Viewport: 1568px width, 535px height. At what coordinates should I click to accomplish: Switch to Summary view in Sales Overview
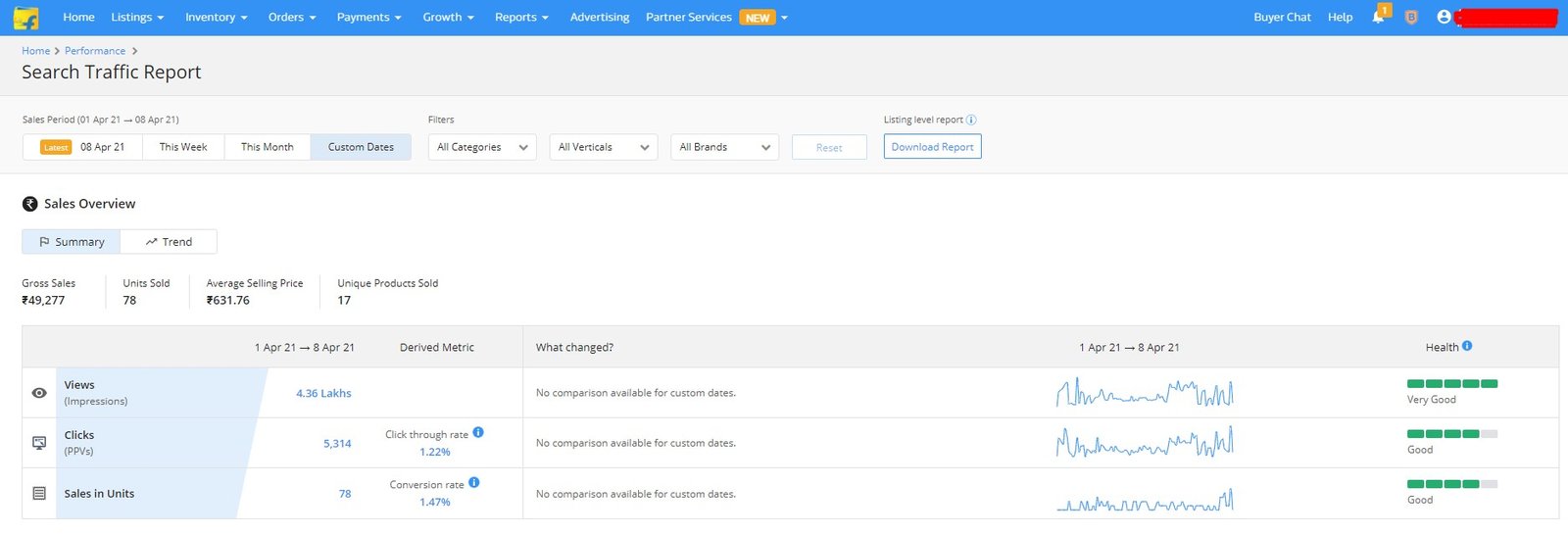pos(72,242)
